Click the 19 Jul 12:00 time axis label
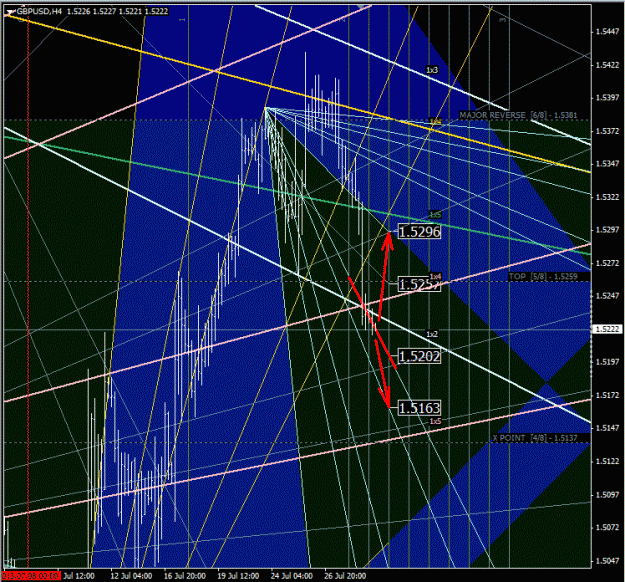The image size is (625, 582). pyautogui.click(x=238, y=576)
